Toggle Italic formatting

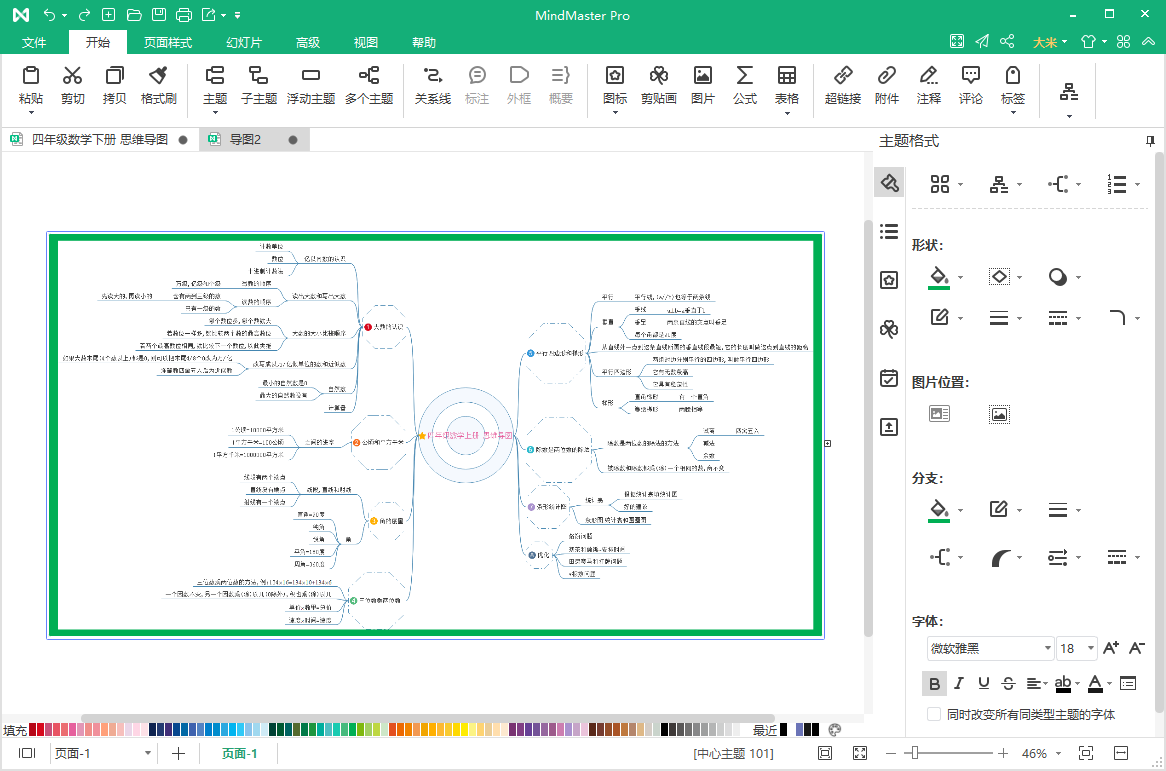[x=959, y=683]
